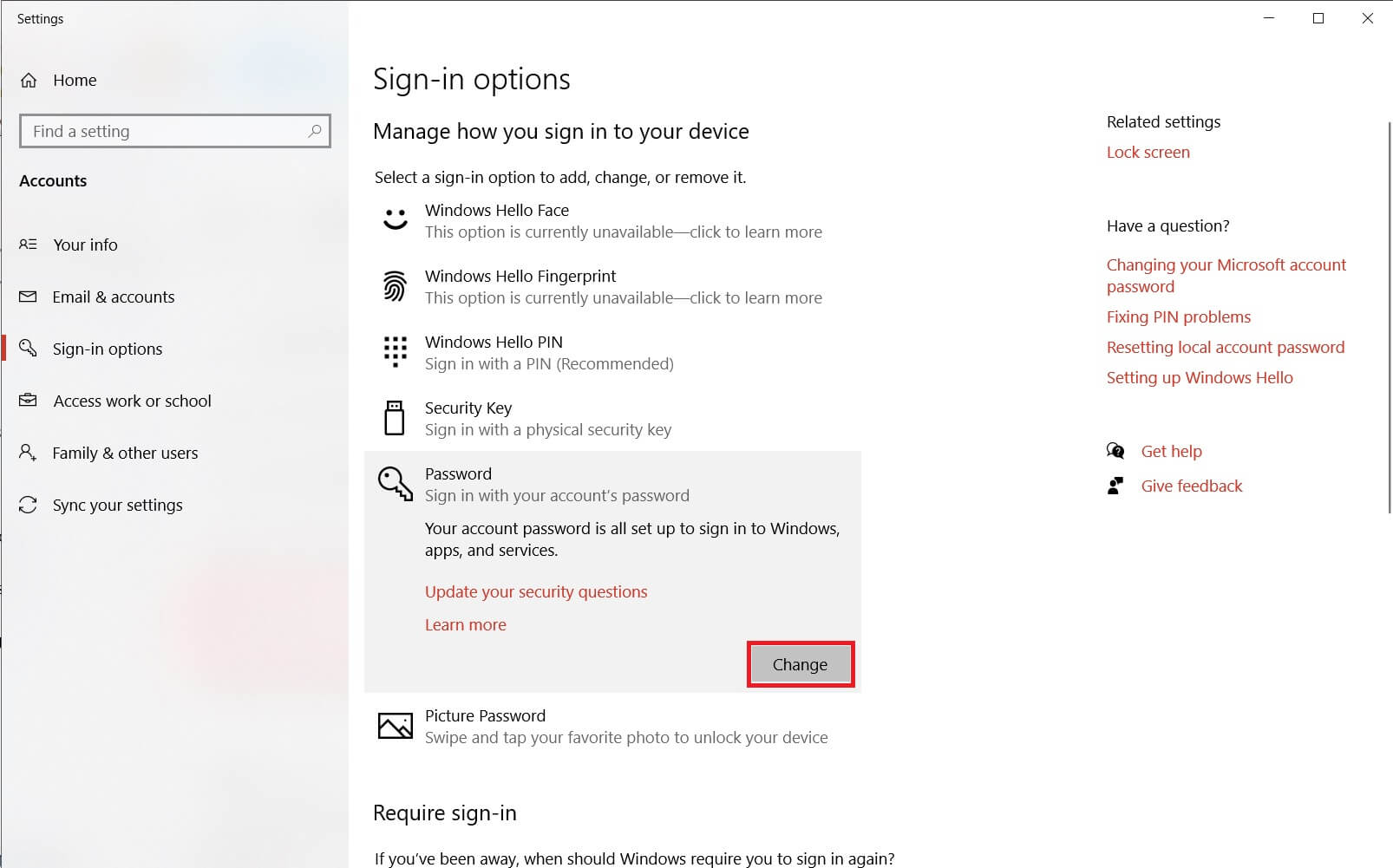Open Access work or school
This screenshot has height=868, width=1393.
174,401
